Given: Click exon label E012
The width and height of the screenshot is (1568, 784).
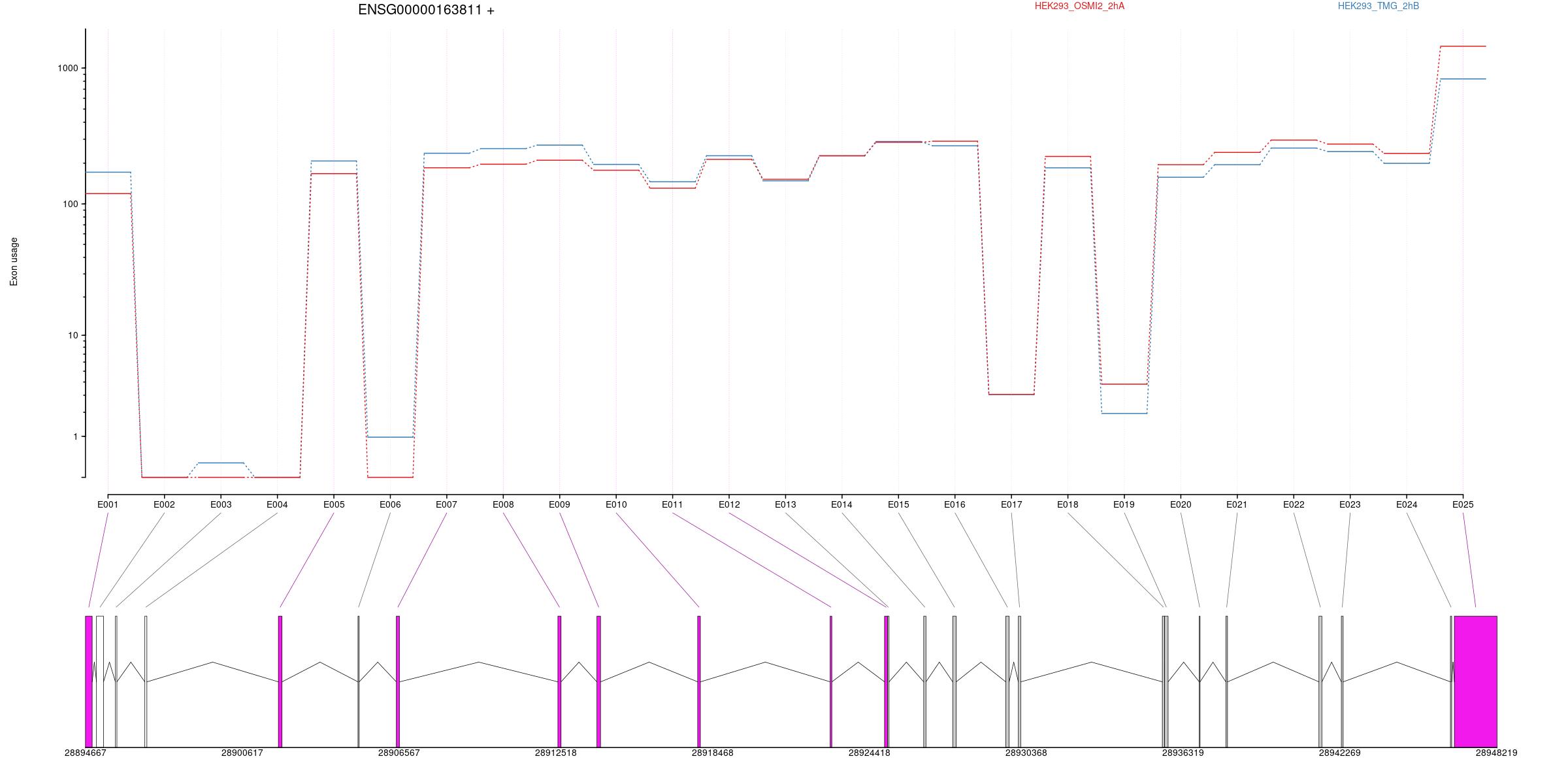Looking at the screenshot, I should click(x=729, y=505).
